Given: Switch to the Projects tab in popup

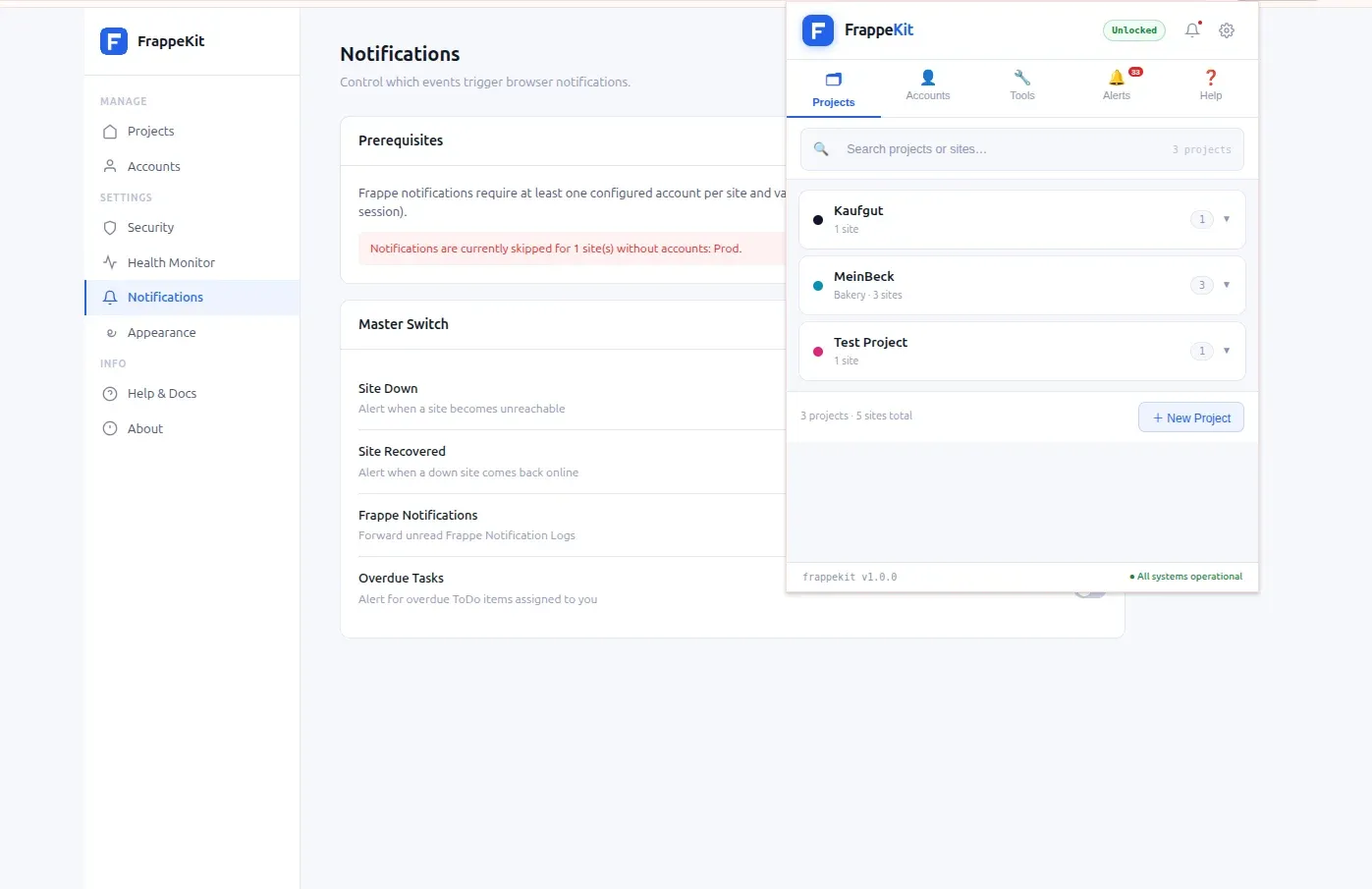Looking at the screenshot, I should point(834,88).
